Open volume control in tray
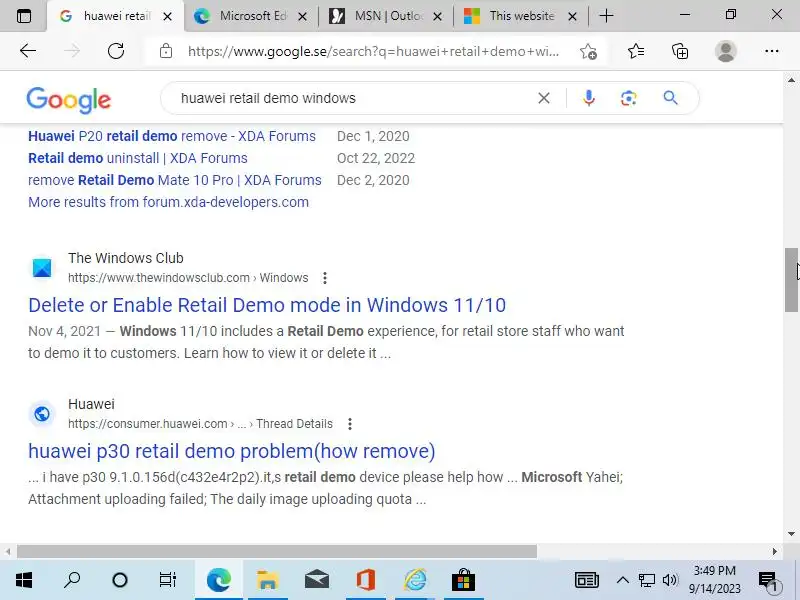 [x=670, y=580]
